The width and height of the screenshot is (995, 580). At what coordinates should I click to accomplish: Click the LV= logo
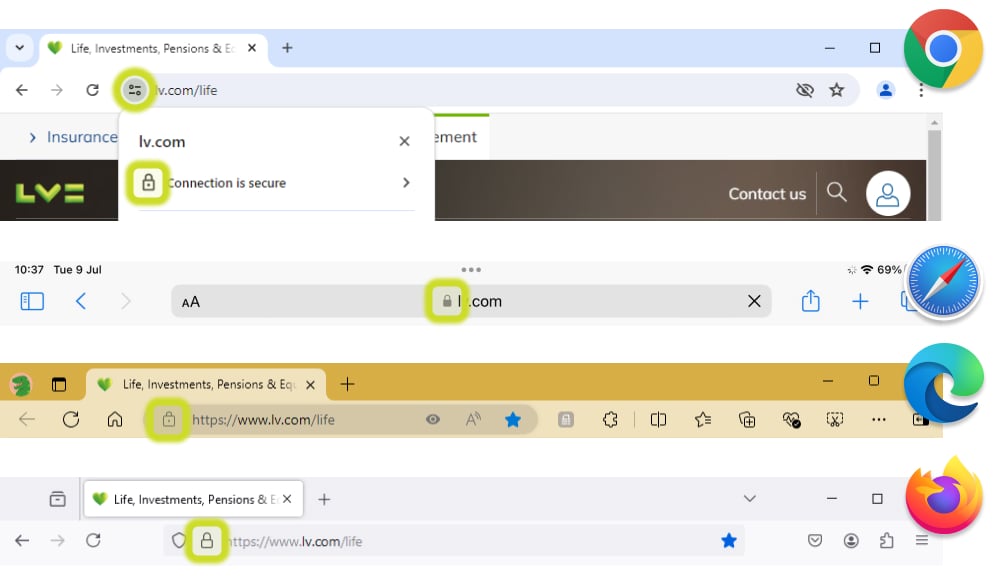[49, 193]
